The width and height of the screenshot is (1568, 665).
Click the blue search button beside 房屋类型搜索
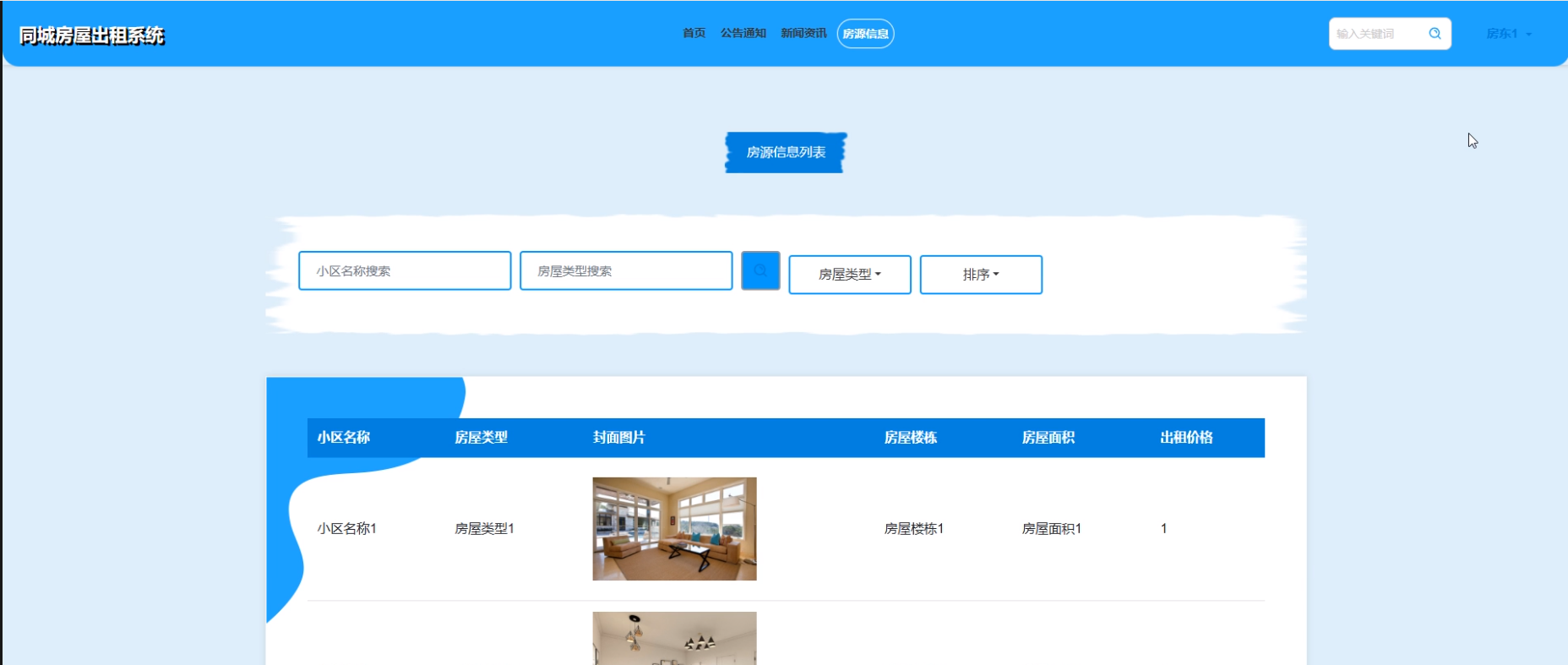(x=760, y=270)
